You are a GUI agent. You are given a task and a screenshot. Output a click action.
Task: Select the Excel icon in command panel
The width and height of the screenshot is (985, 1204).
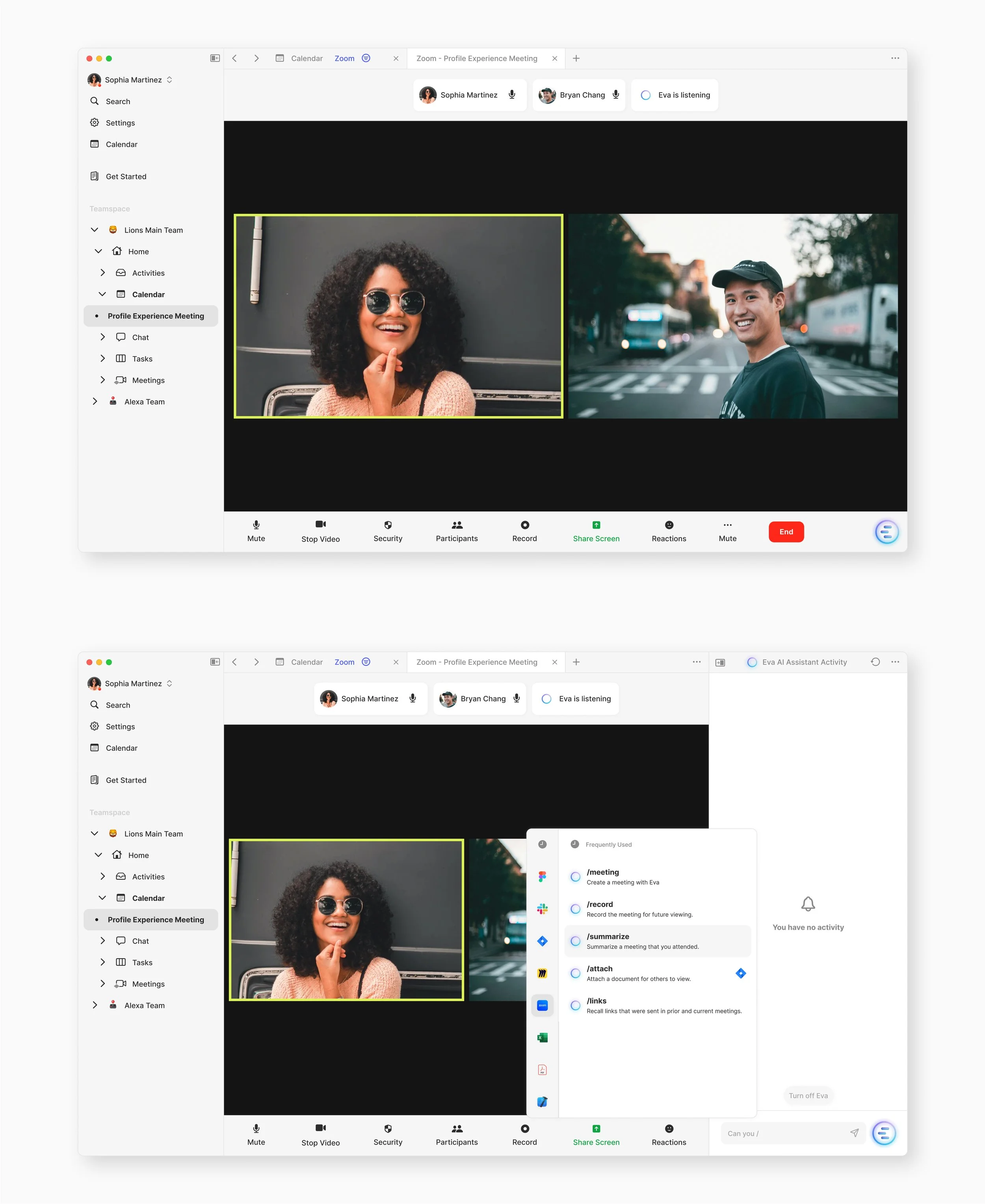pyautogui.click(x=542, y=1037)
